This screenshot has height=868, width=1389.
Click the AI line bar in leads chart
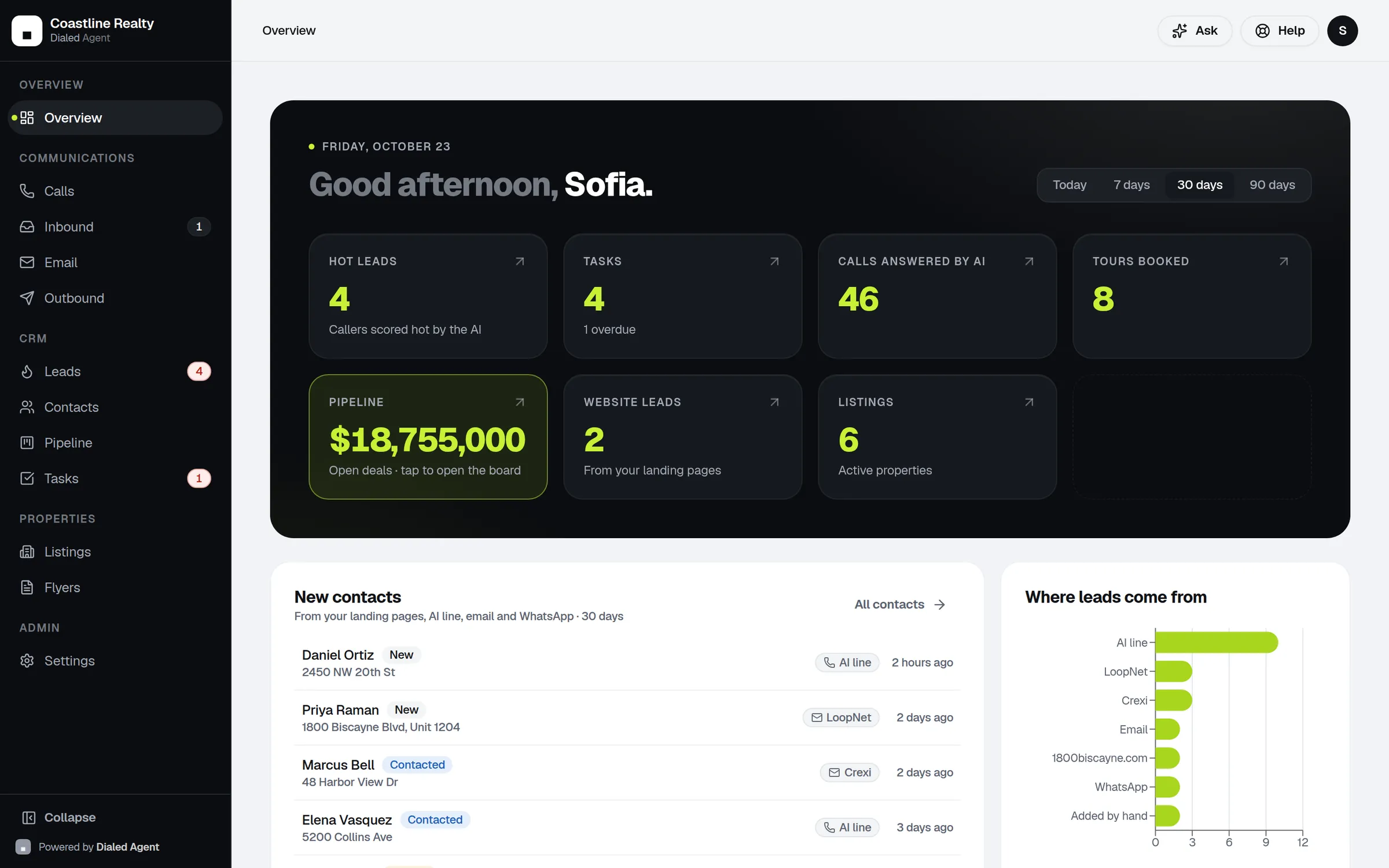point(1217,642)
